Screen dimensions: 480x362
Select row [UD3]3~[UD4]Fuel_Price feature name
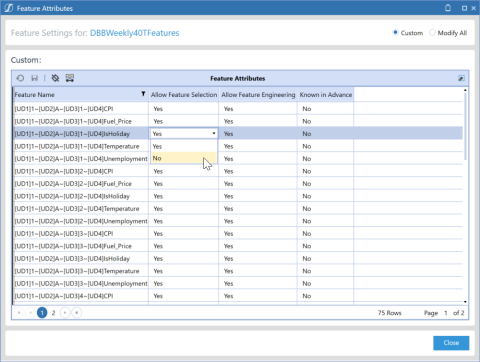click(x=73, y=246)
